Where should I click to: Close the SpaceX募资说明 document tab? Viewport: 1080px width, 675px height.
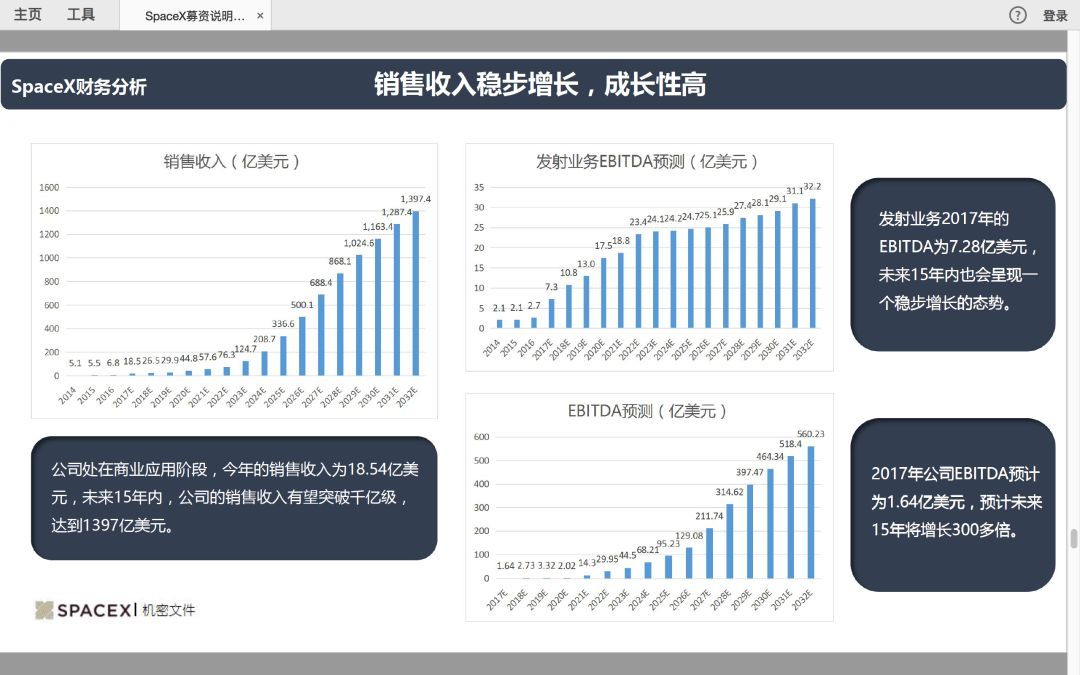point(260,16)
